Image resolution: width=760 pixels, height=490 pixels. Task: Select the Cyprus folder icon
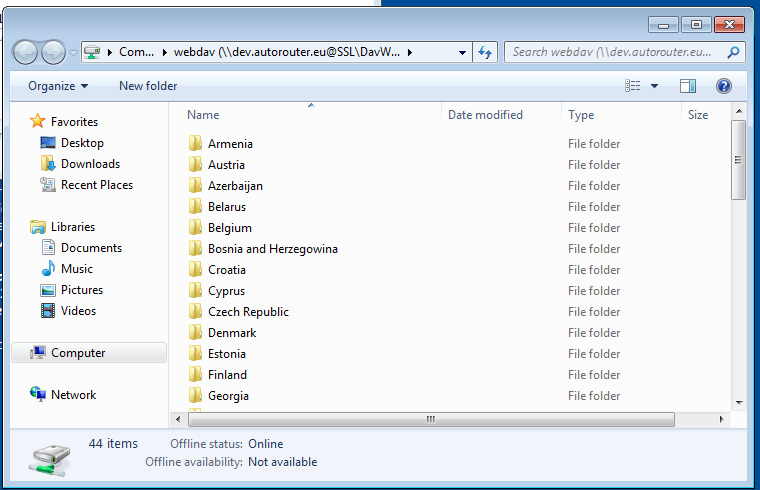pos(195,290)
